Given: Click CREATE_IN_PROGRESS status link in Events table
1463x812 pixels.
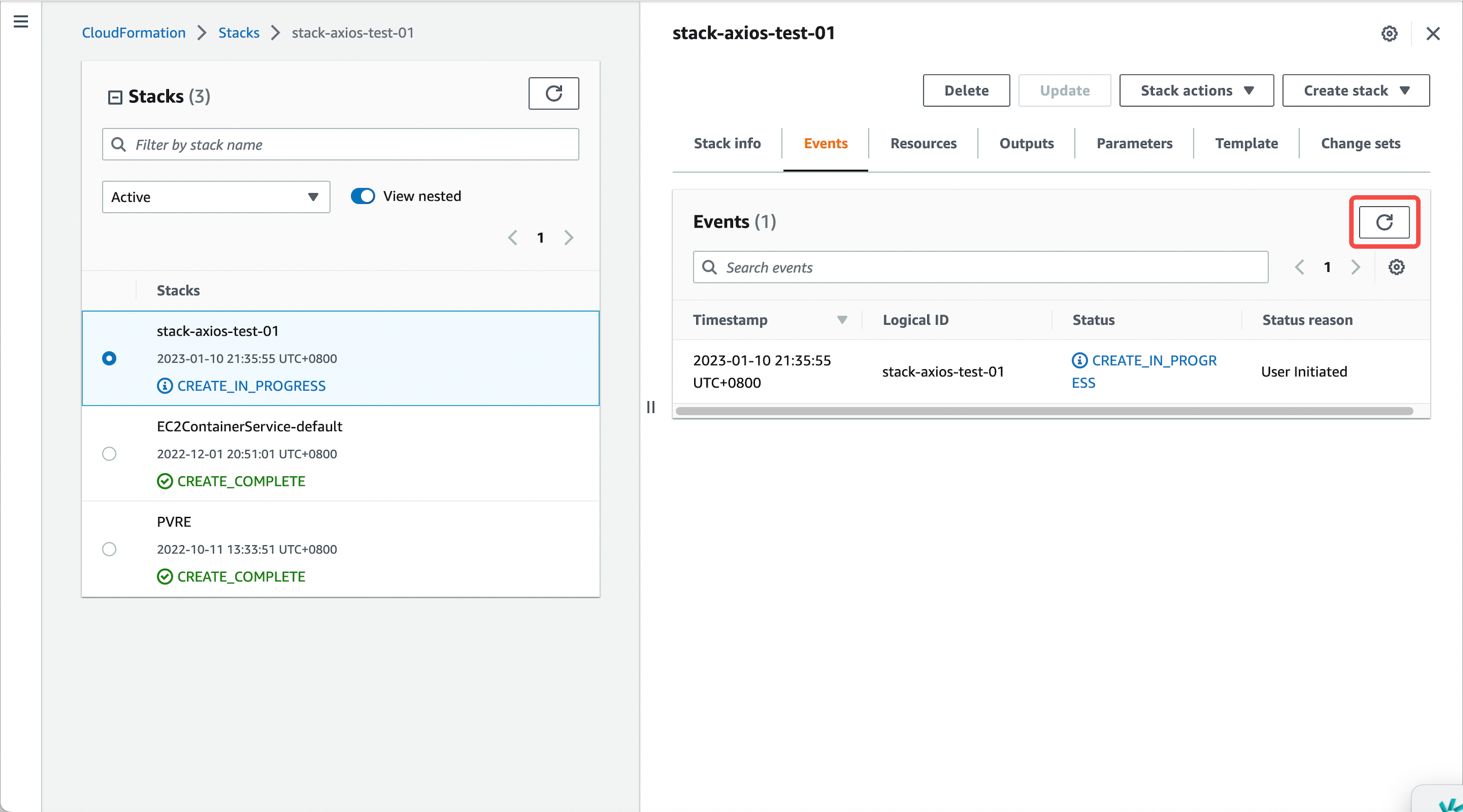Looking at the screenshot, I should (1144, 371).
